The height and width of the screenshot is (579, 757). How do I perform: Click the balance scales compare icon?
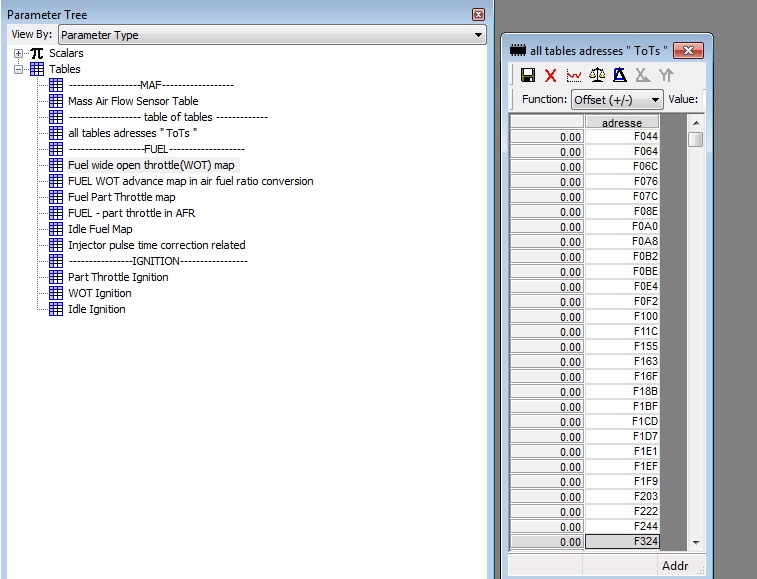coord(597,75)
